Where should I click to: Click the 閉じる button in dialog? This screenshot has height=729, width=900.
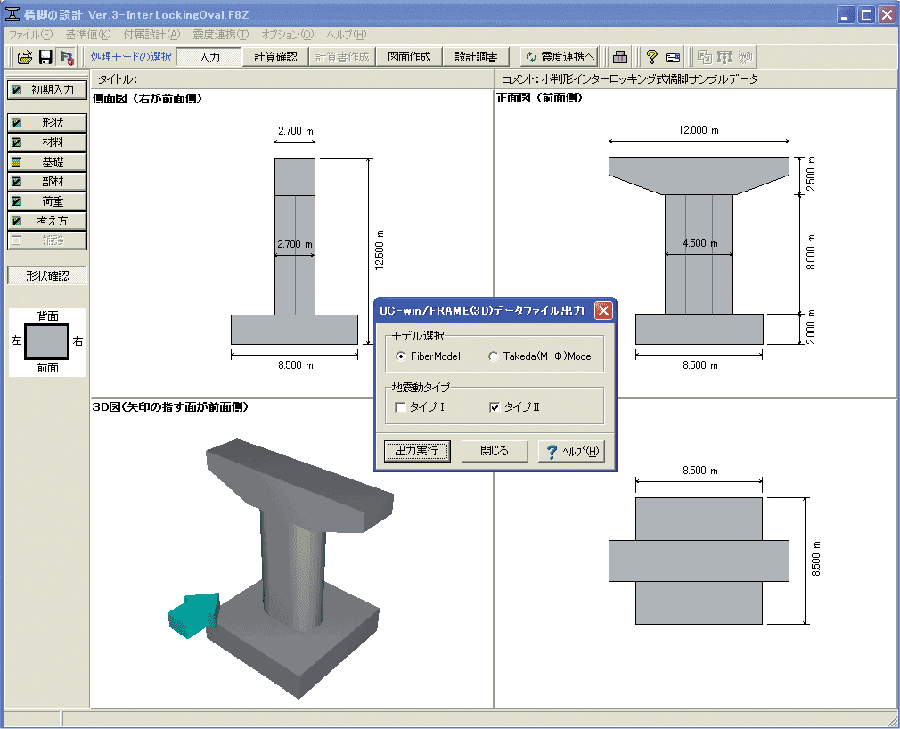494,451
